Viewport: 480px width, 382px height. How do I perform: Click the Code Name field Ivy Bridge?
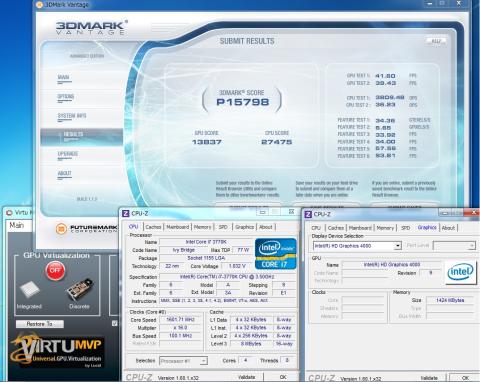click(183, 250)
